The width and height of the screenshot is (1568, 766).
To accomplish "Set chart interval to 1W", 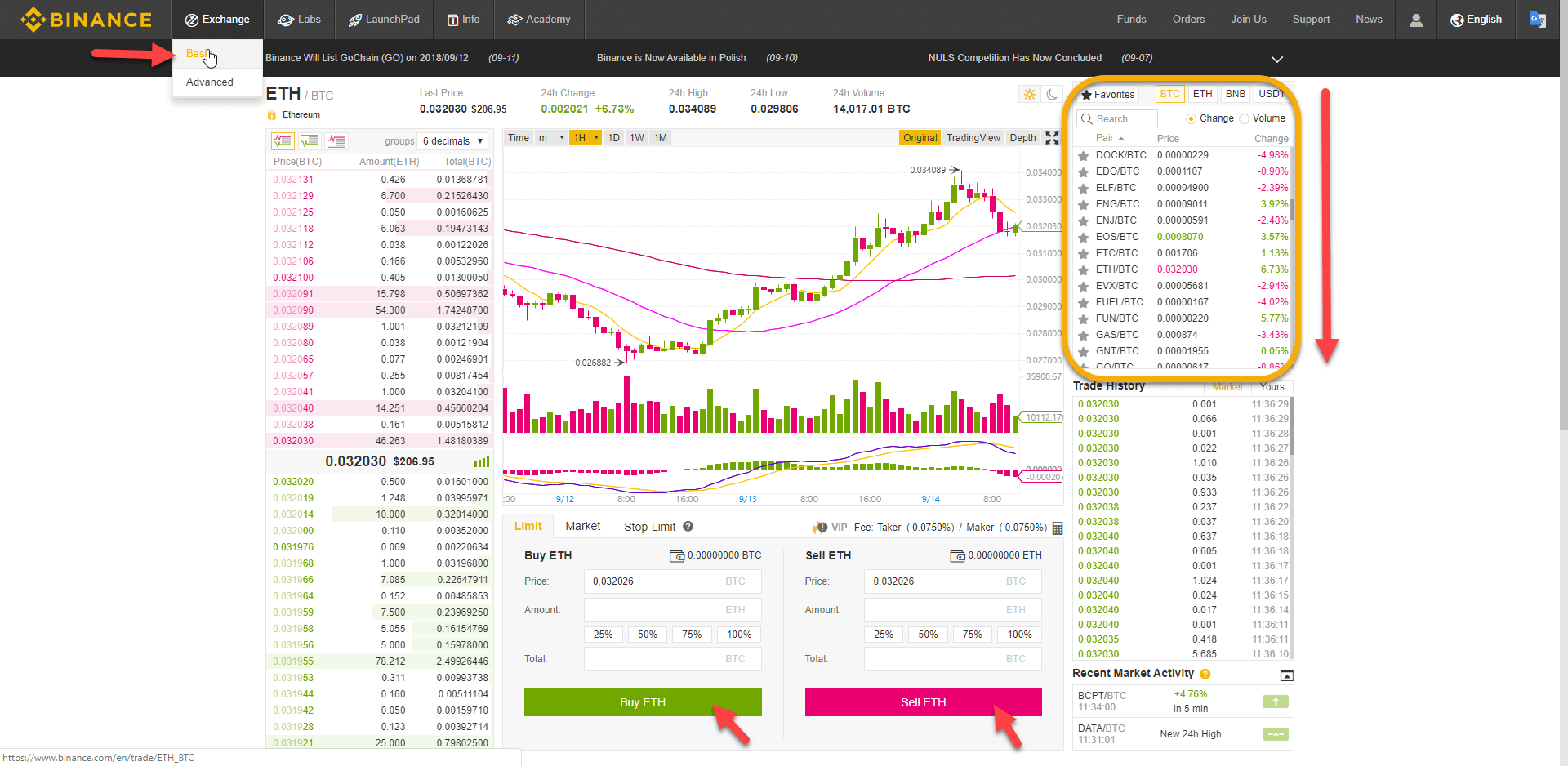I will [x=637, y=138].
